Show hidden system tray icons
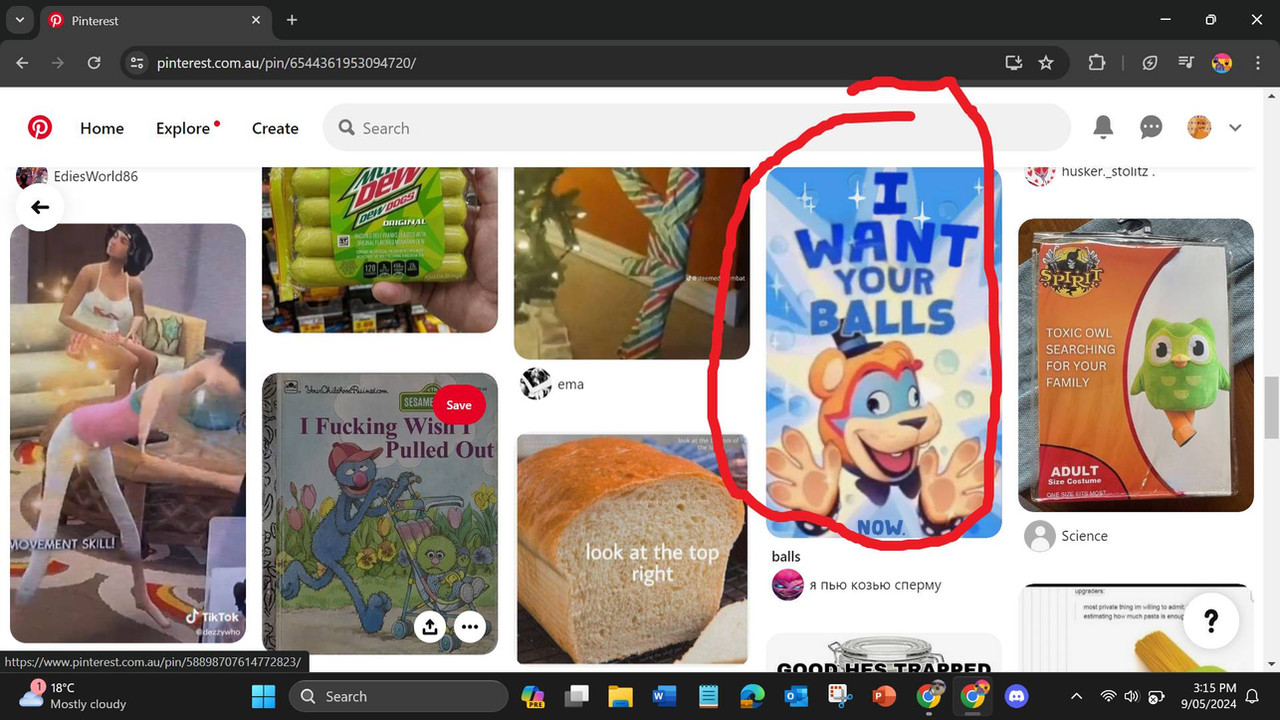Screen dimensions: 1280x720 [1076, 696]
